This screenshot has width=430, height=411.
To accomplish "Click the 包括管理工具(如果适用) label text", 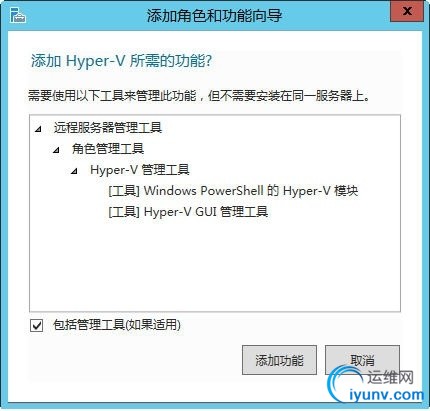I will pyautogui.click(x=117, y=325).
